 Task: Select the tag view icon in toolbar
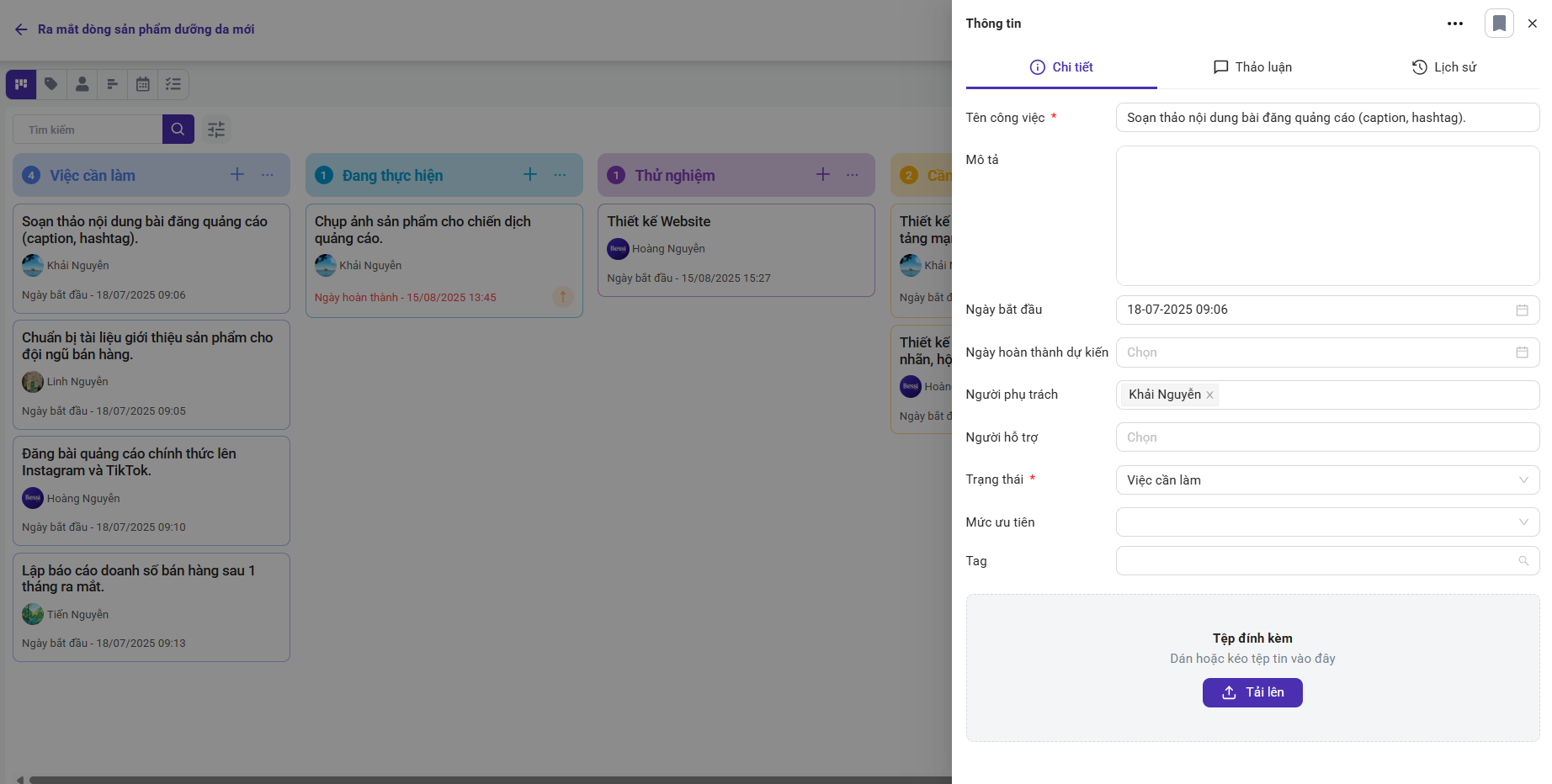(51, 84)
